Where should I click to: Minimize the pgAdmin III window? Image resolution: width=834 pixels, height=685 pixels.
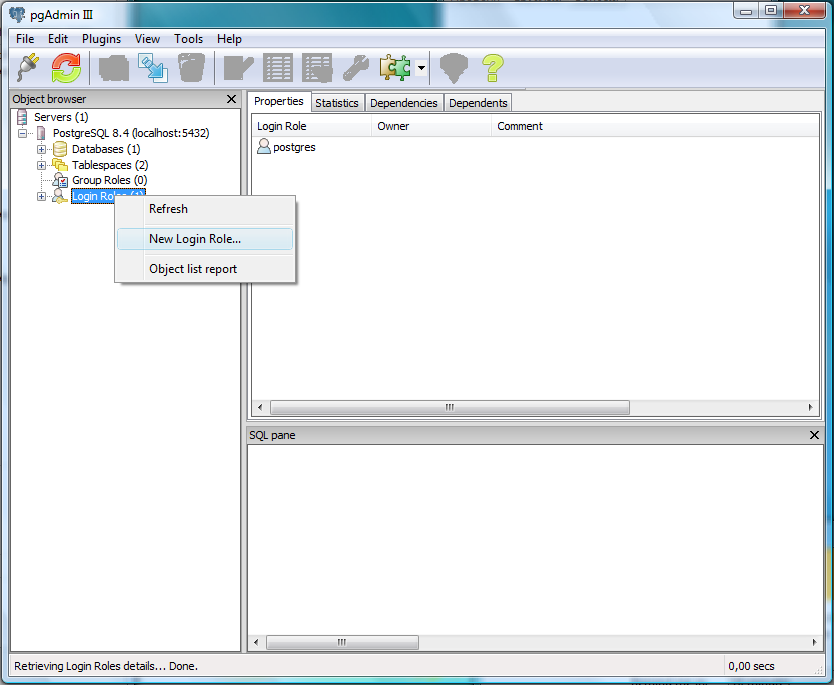[x=746, y=11]
